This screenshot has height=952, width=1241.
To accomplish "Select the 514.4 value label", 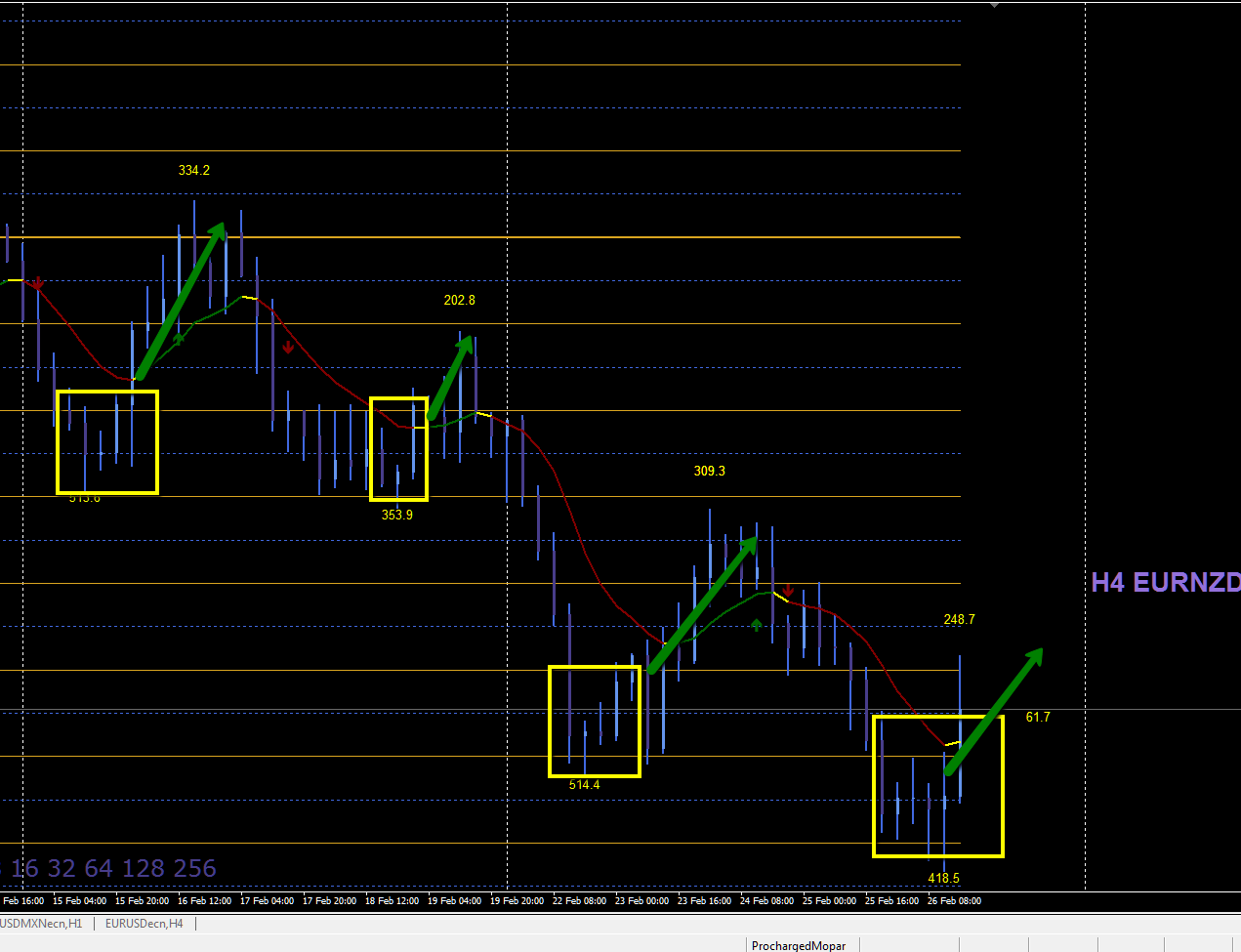I will (585, 784).
